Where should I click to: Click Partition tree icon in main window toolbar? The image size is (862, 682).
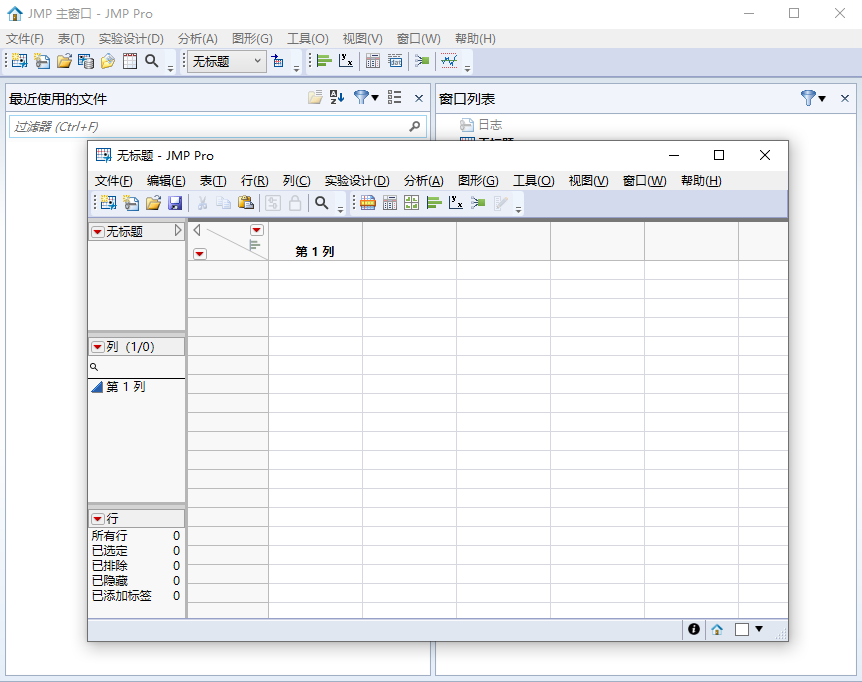click(x=422, y=61)
